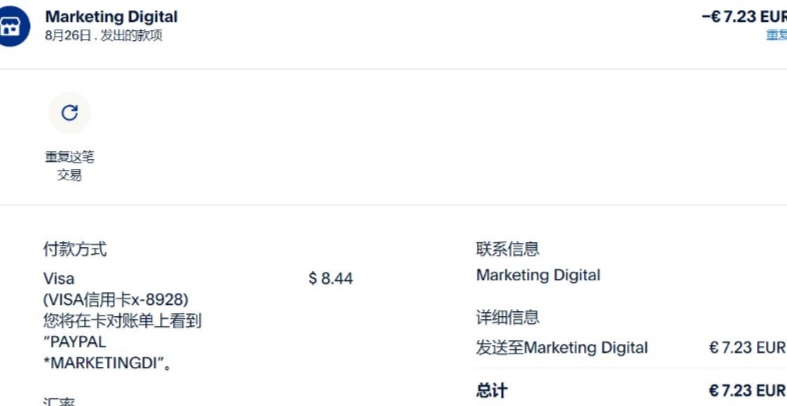Click the 详细信息 heading

pyautogui.click(x=507, y=317)
